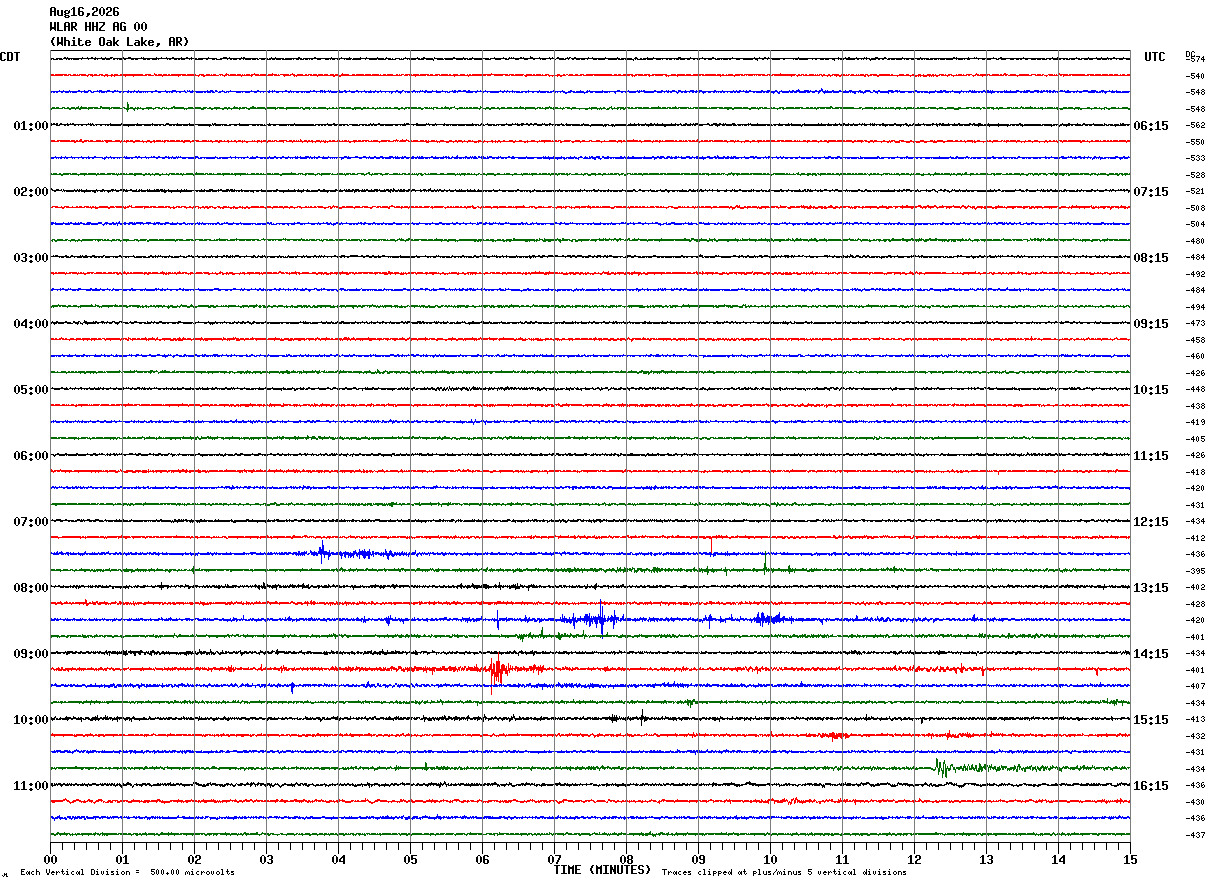The width and height of the screenshot is (1210, 886).
Task: Select the 04:00 CDT row label
Action: coord(31,324)
